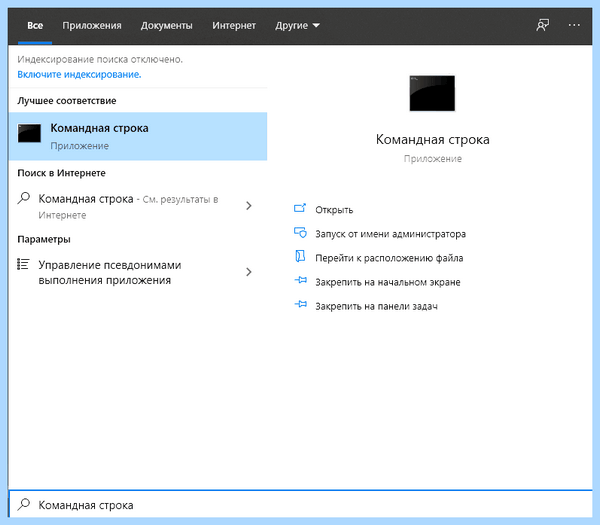Click the magnifier icon beside the web search result
The image size is (600, 525).
click(24, 199)
